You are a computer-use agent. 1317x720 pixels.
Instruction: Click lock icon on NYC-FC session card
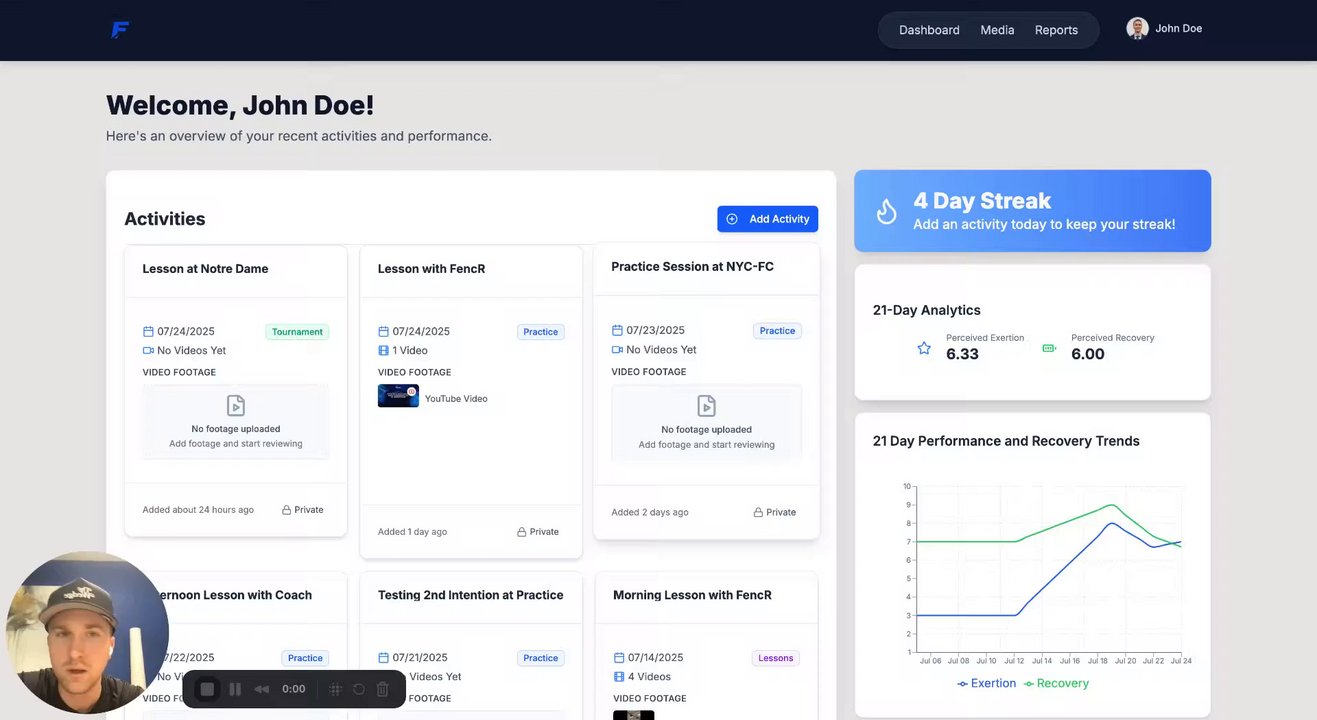pos(758,512)
